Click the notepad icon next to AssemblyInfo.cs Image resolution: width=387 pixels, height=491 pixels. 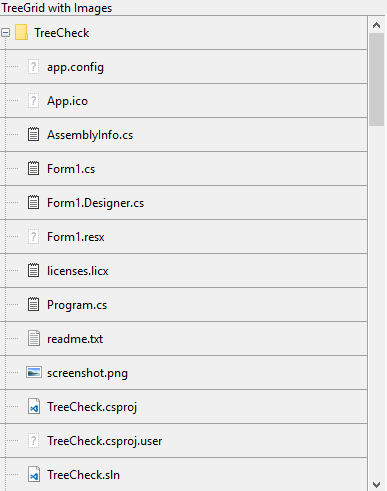33,134
